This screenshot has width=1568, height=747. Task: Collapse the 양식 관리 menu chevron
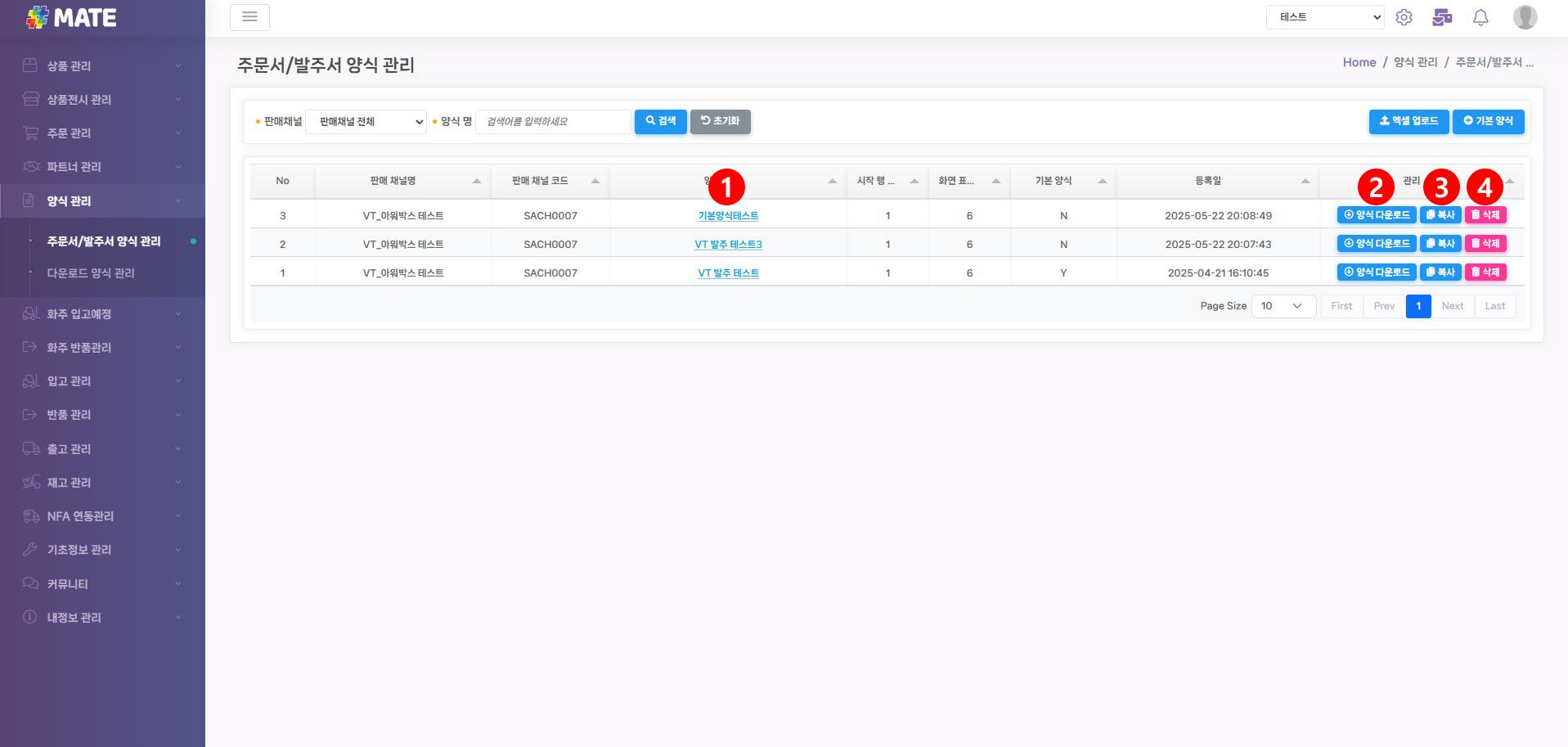(177, 200)
